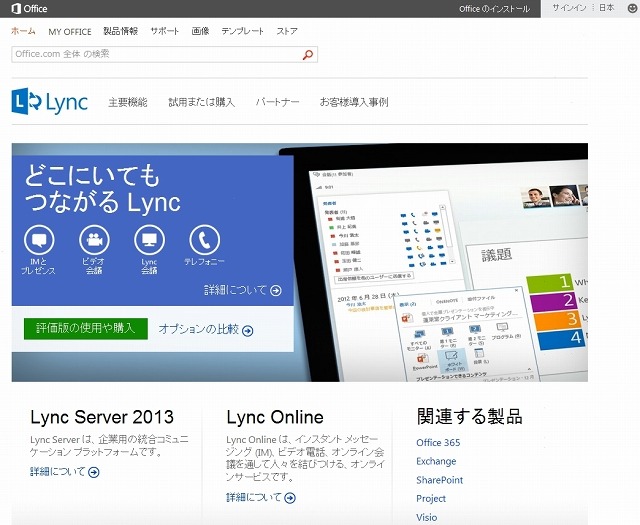This screenshot has width=640, height=525.
Task: Click the Lync Server 2013 heading
Action: pos(102,417)
